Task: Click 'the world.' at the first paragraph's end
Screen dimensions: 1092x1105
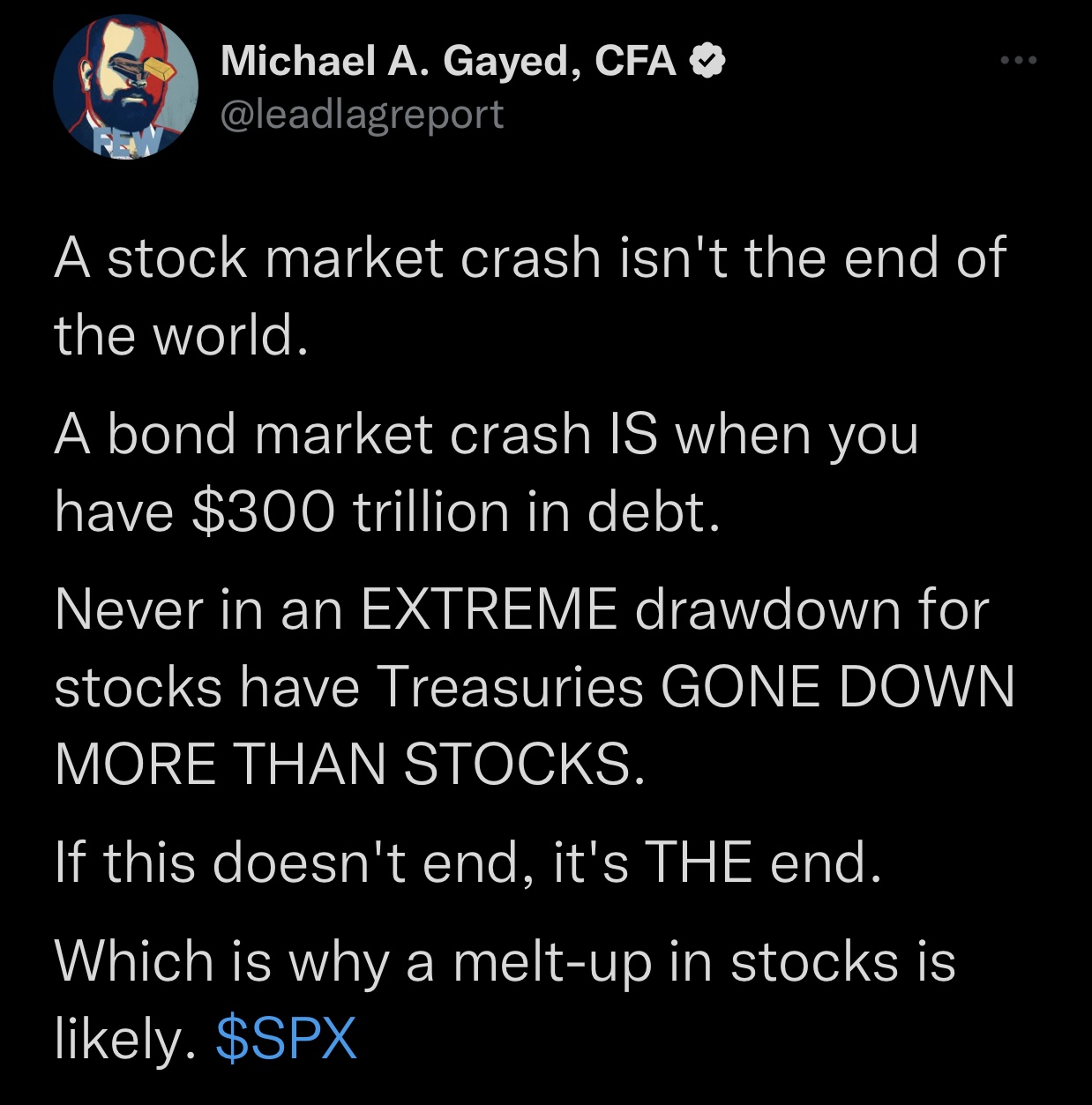Action: 182,334
